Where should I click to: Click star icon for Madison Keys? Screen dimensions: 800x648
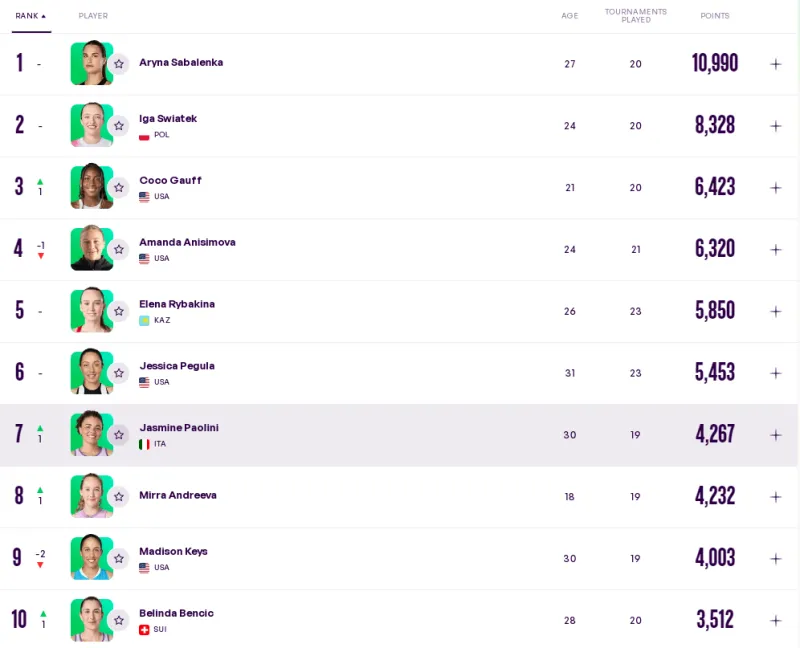(x=119, y=559)
